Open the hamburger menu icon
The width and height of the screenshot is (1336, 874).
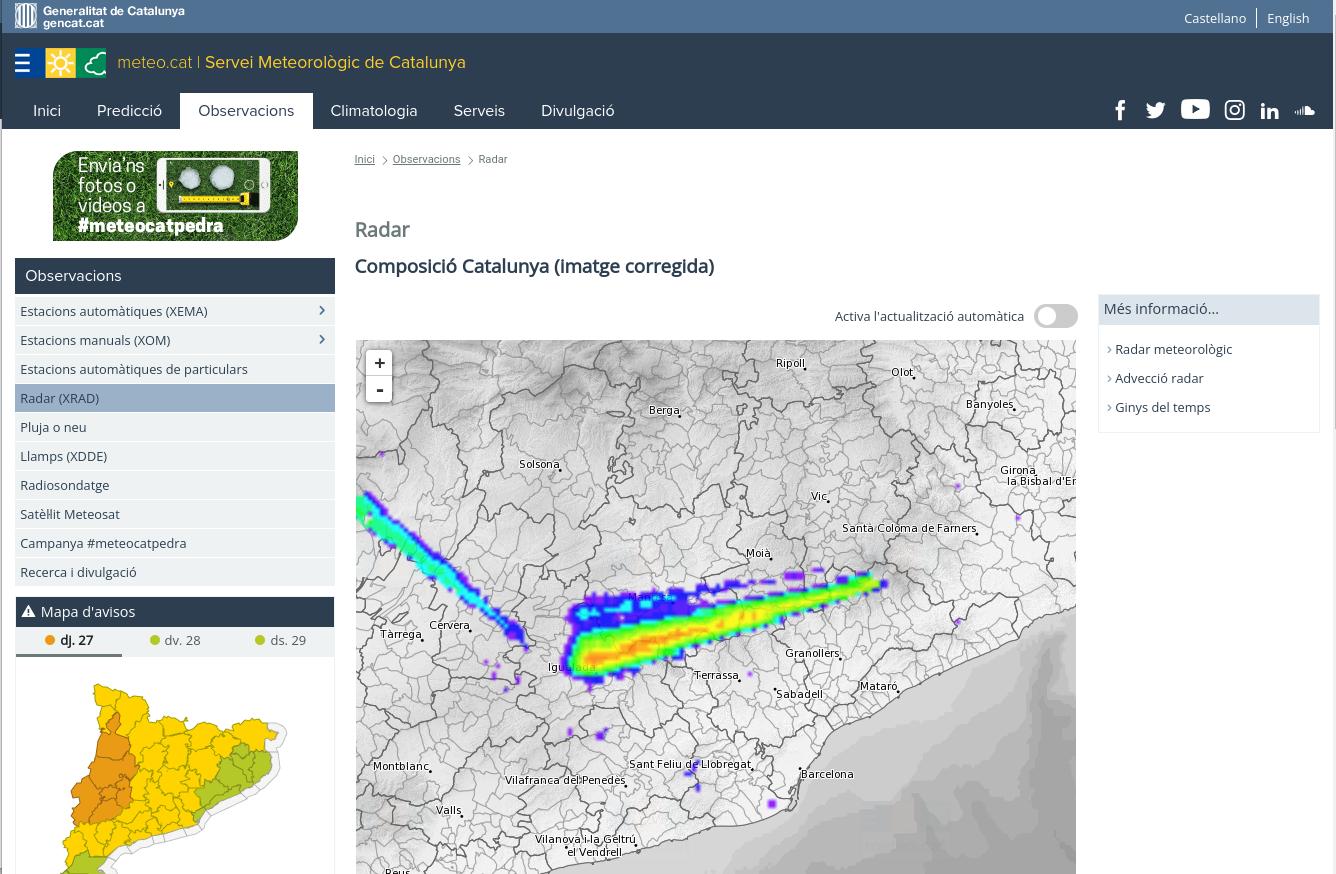click(x=23, y=63)
